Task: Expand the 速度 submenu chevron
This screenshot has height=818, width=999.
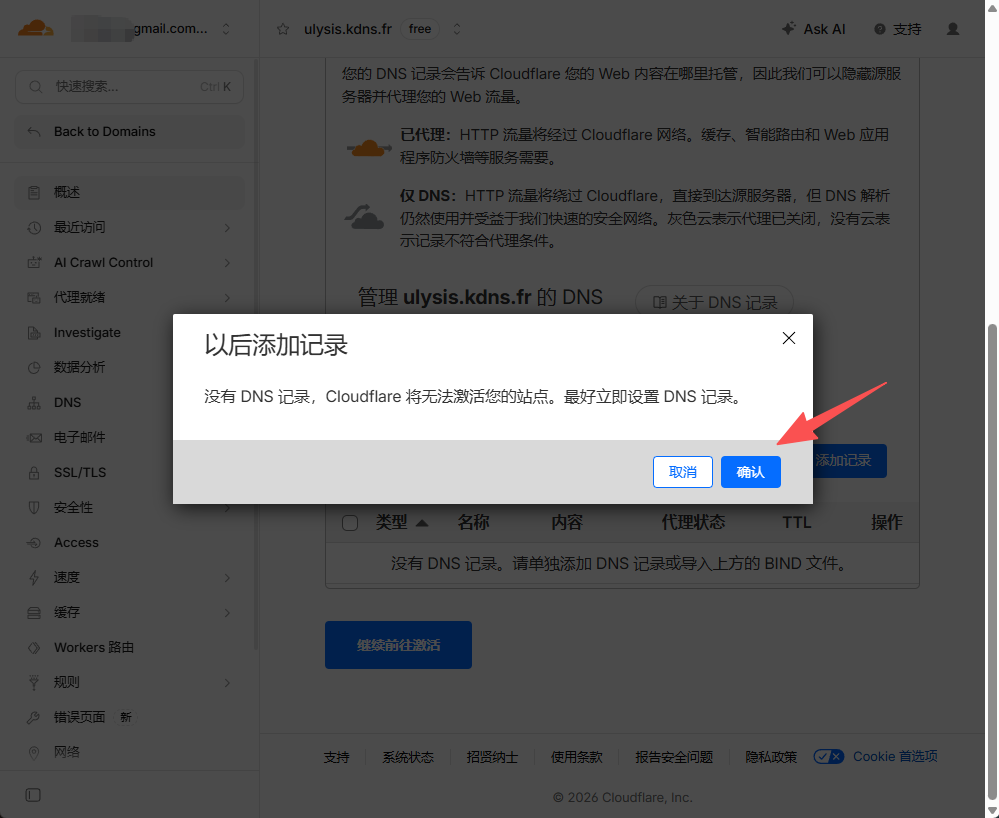Action: (227, 578)
